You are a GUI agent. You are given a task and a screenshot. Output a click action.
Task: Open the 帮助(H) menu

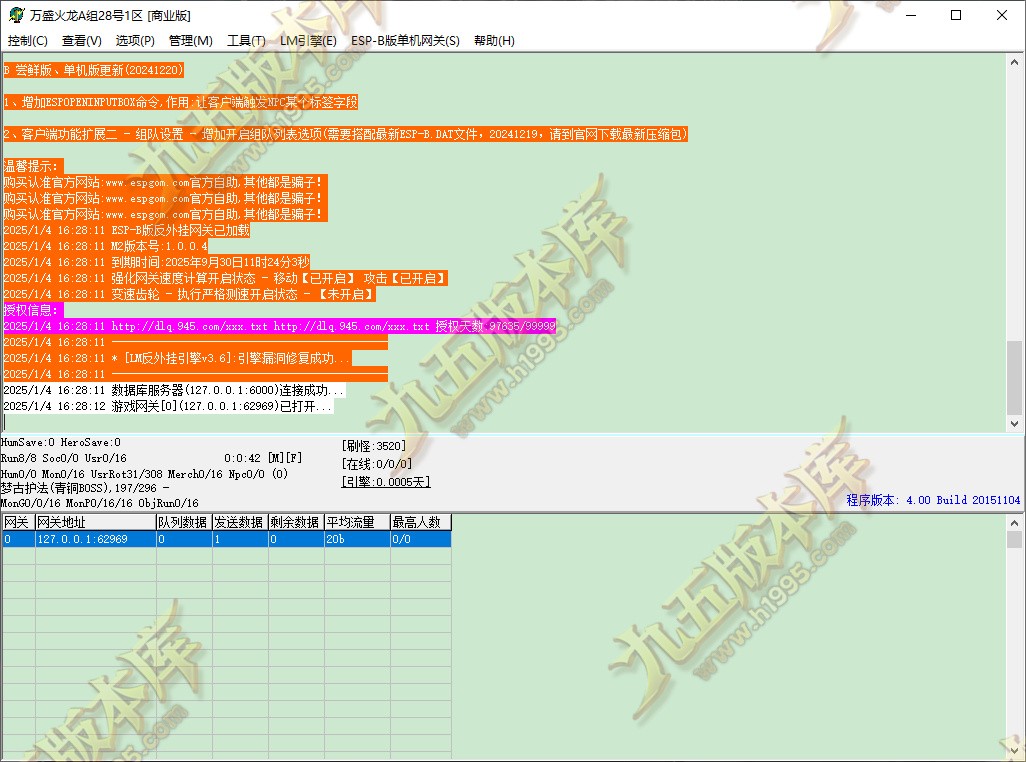(x=494, y=41)
